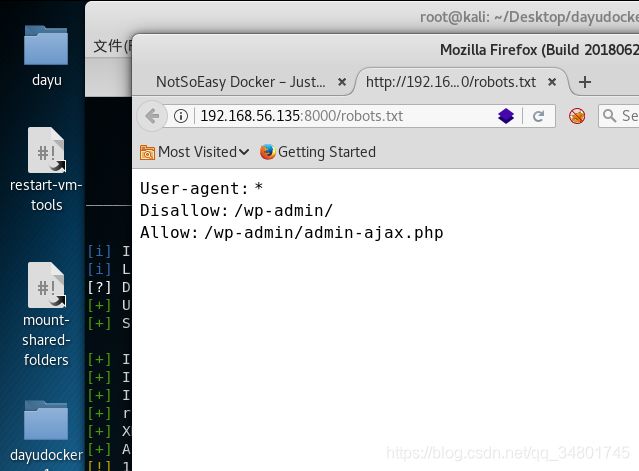This screenshot has height=471, width=639.
Task: Click the 'Disallow: /wp-admin/' line
Action: [236, 211]
